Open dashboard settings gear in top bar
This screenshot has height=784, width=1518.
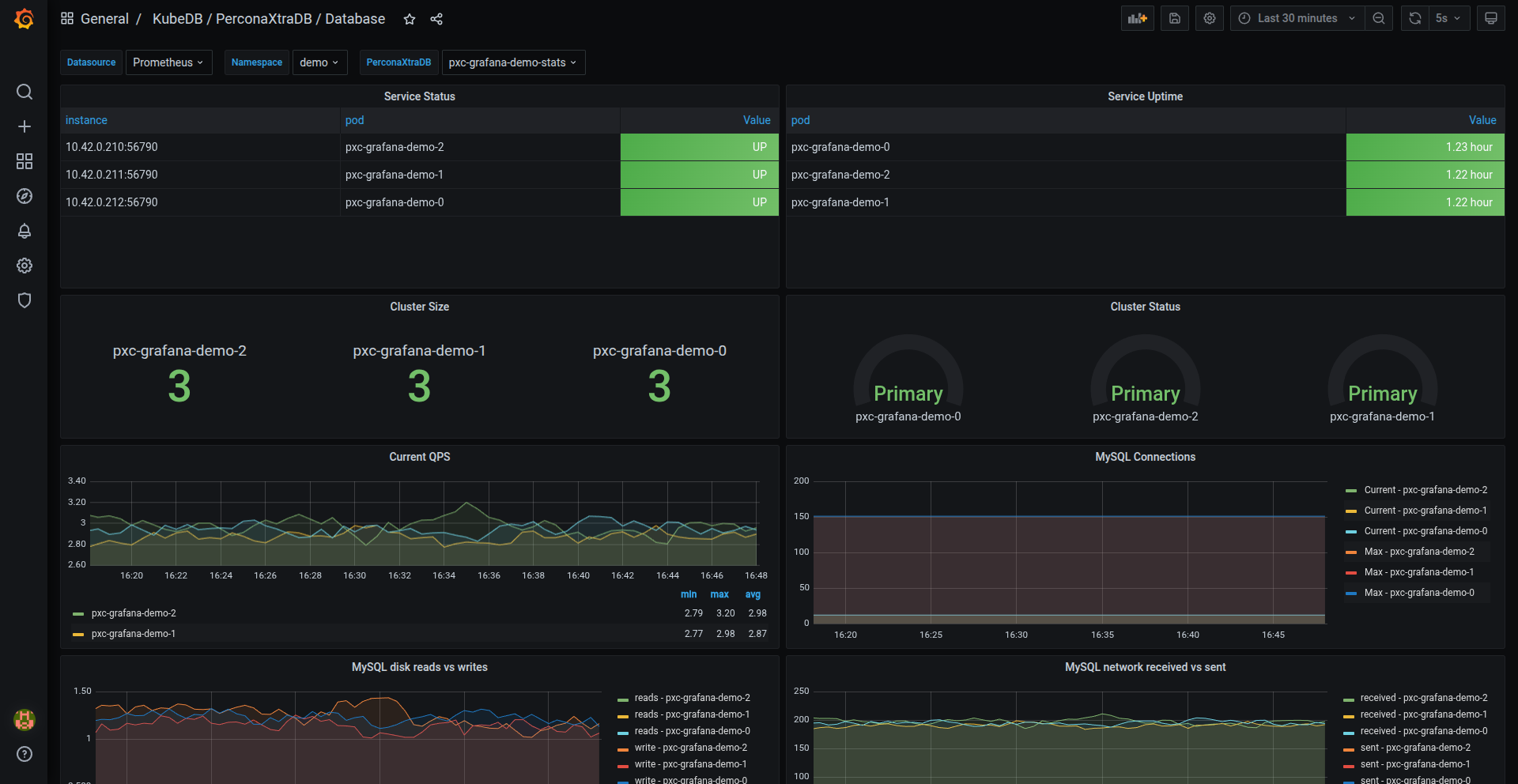tap(1210, 18)
